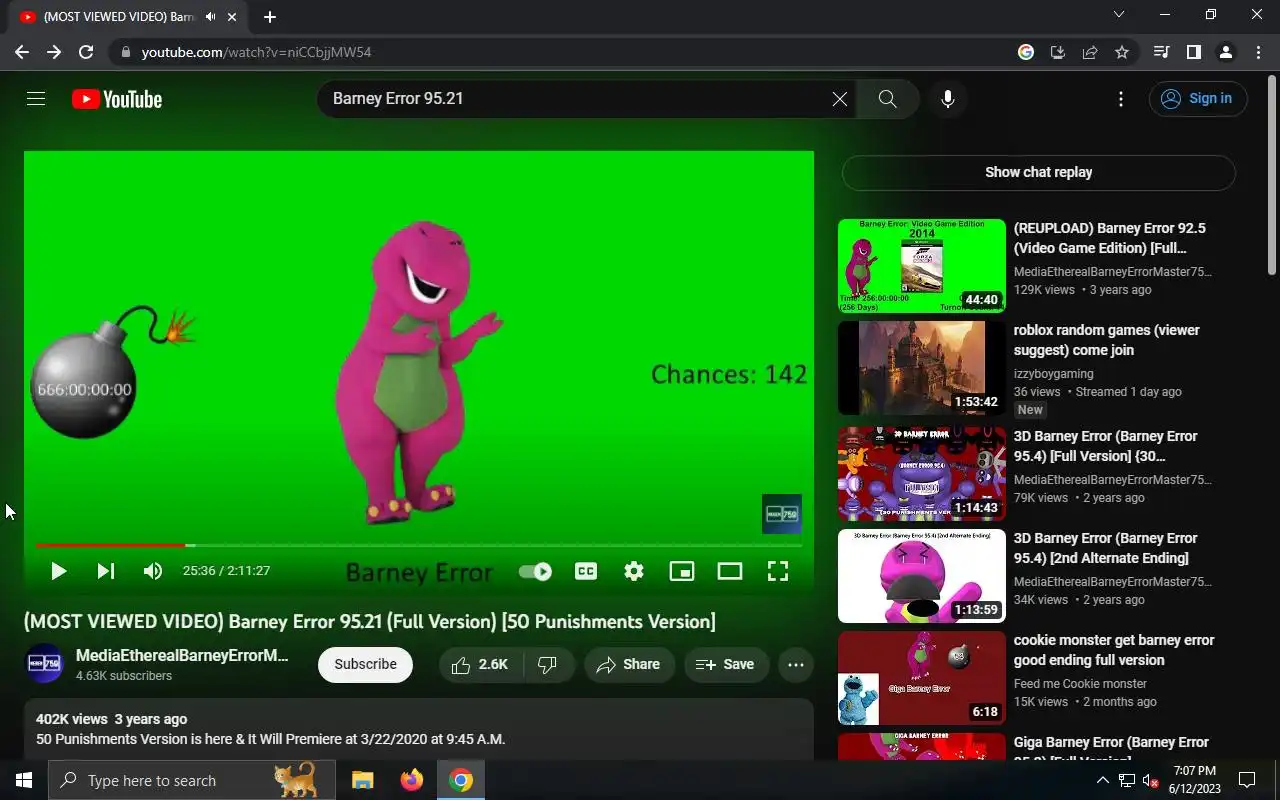The image size is (1280, 800).
Task: Toggle Chrome side panel
Action: click(x=1193, y=52)
